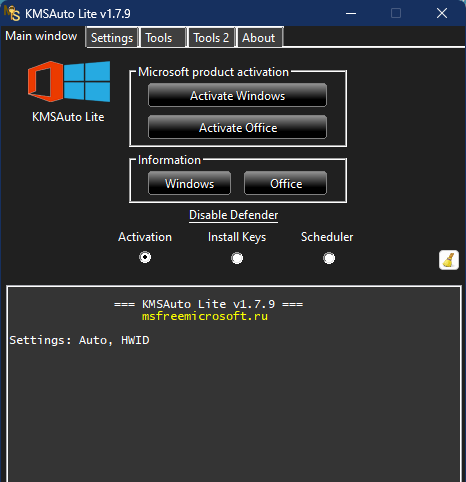Viewport: 466px width, 482px height.
Task: Minimize the KMSAuto Lite window
Action: pos(351,13)
